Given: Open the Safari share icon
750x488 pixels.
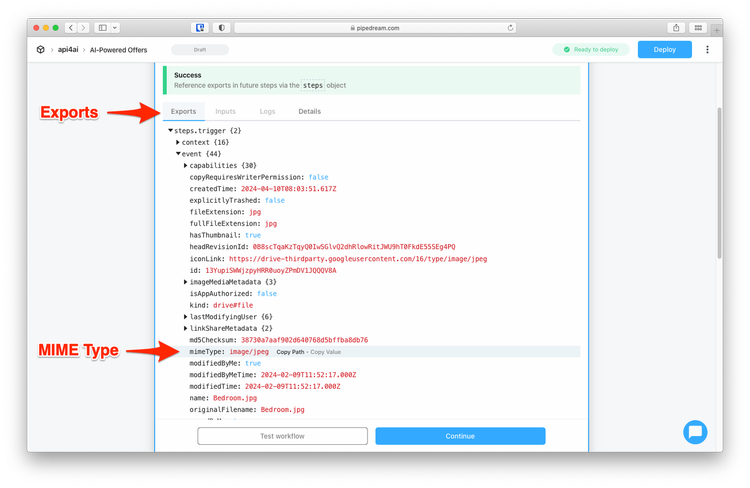Looking at the screenshot, I should 676,28.
